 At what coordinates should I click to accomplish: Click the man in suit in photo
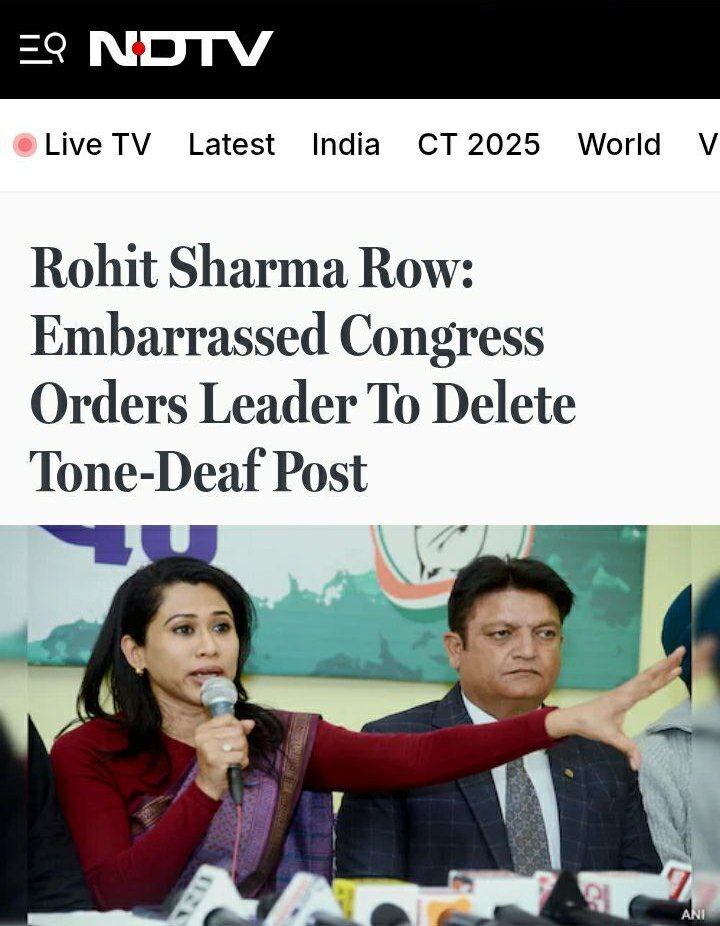point(502,720)
